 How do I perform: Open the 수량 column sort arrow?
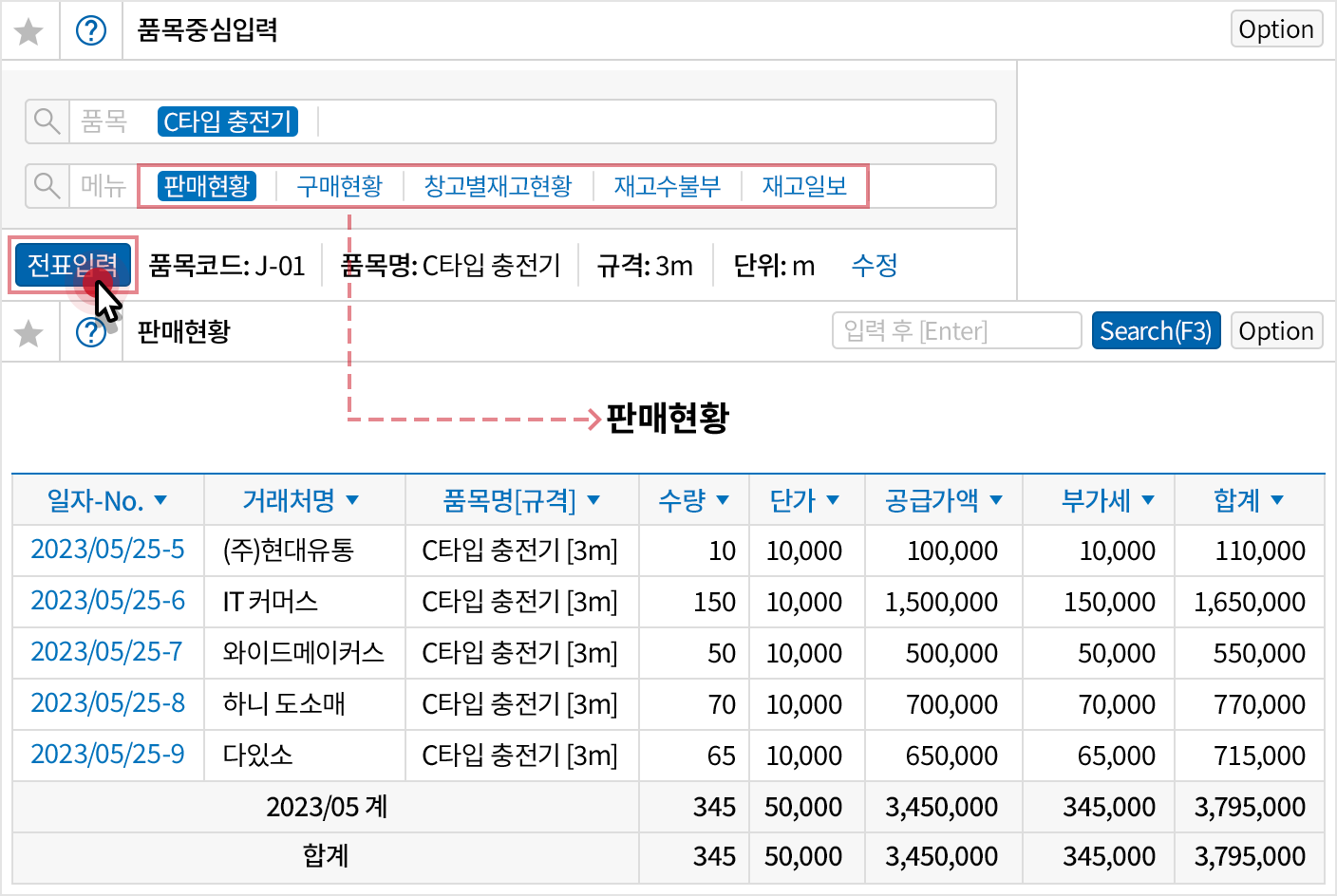tap(723, 500)
